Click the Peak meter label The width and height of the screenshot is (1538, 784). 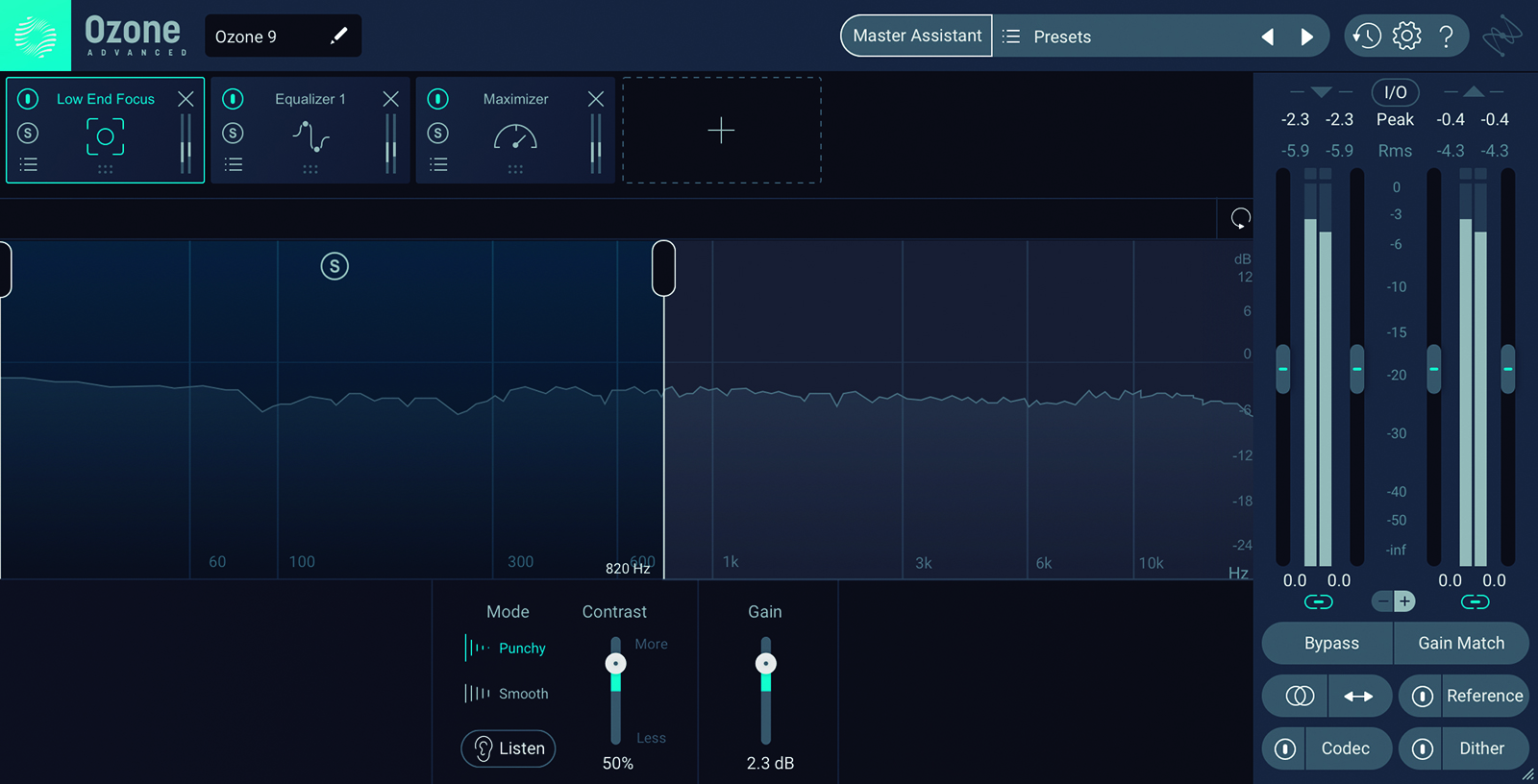coord(1395,119)
